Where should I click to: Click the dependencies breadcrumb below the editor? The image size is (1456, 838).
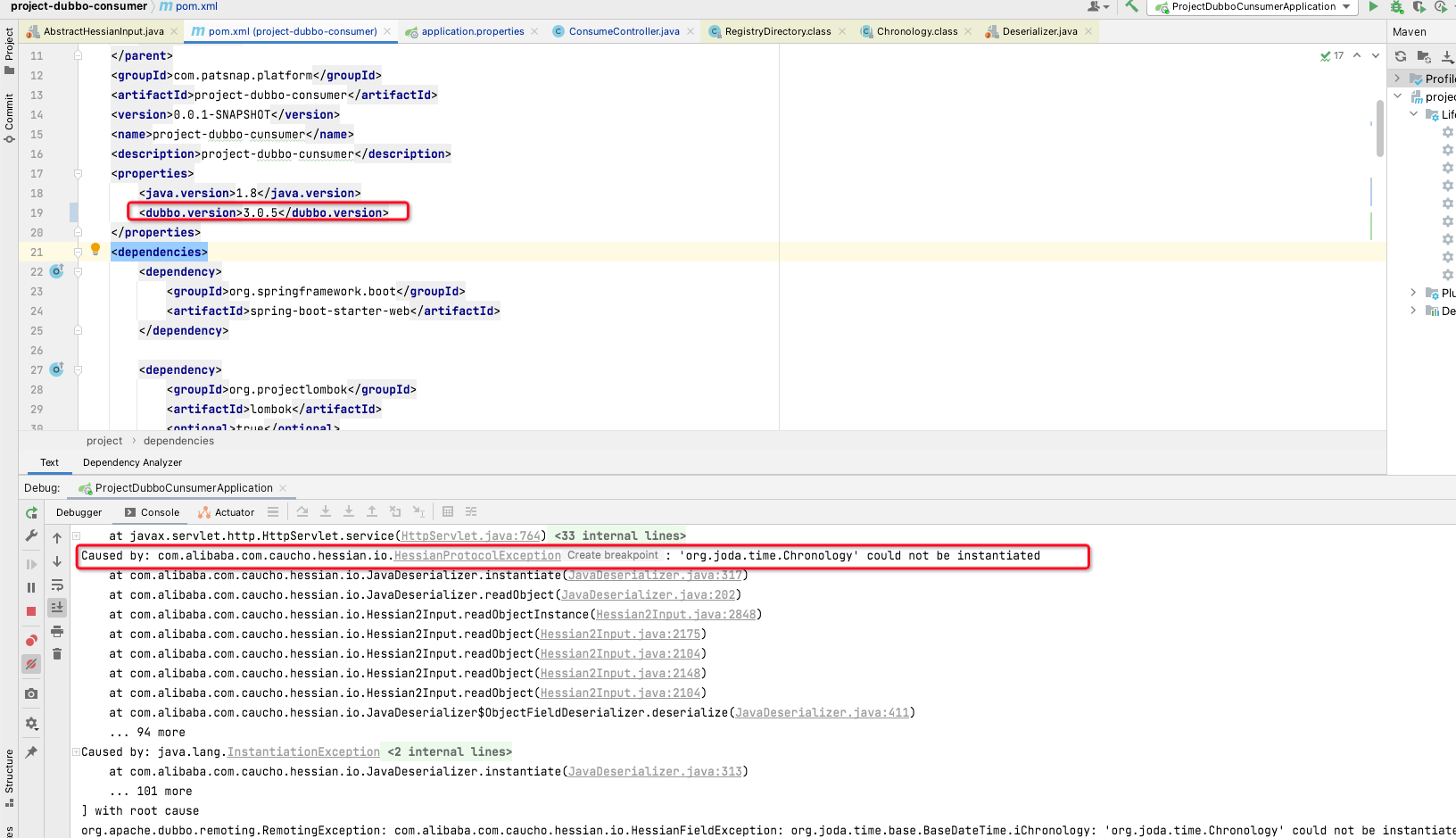(178, 440)
